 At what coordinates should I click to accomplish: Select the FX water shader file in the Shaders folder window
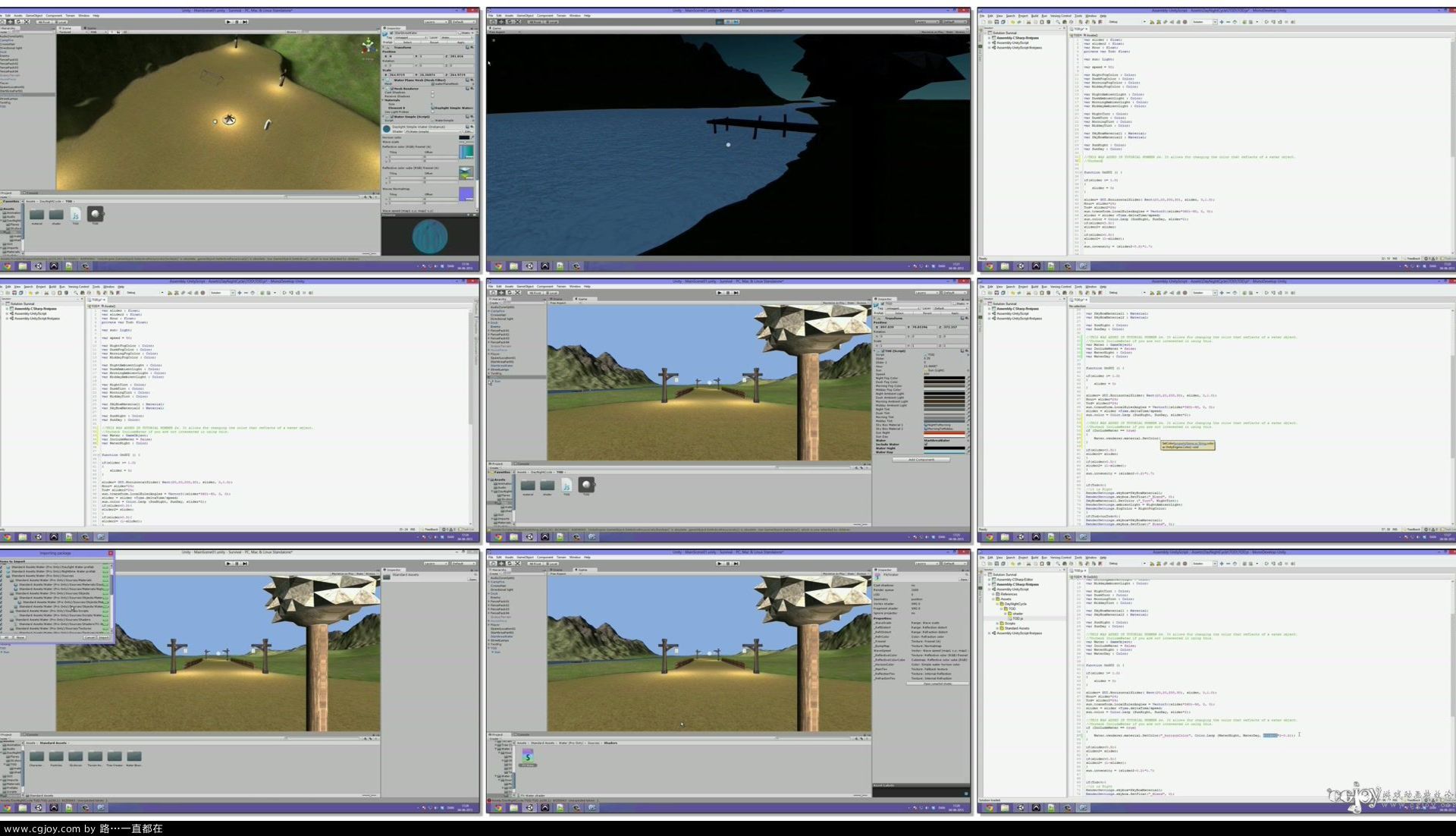528,757
